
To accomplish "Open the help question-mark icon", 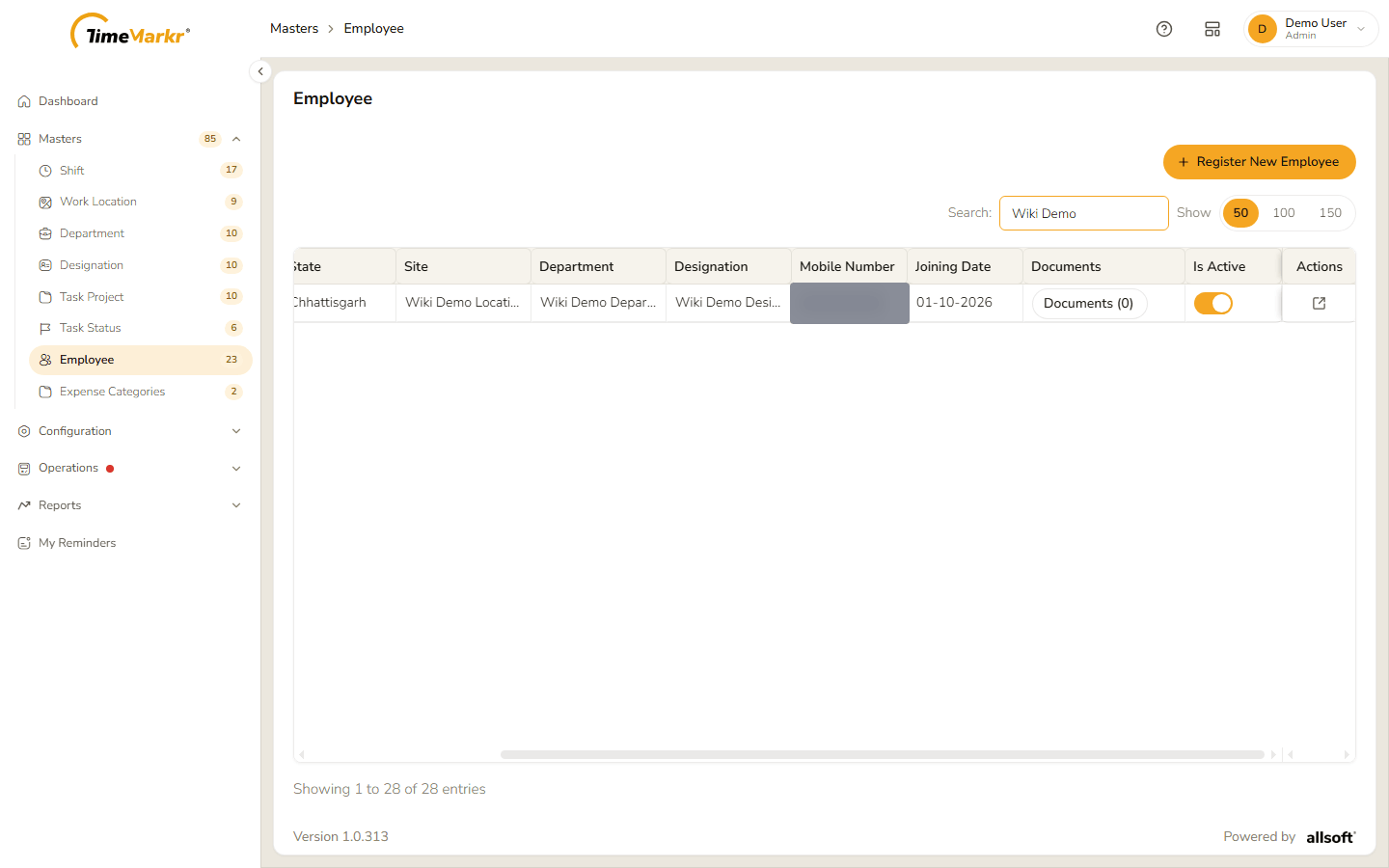I will (x=1164, y=29).
